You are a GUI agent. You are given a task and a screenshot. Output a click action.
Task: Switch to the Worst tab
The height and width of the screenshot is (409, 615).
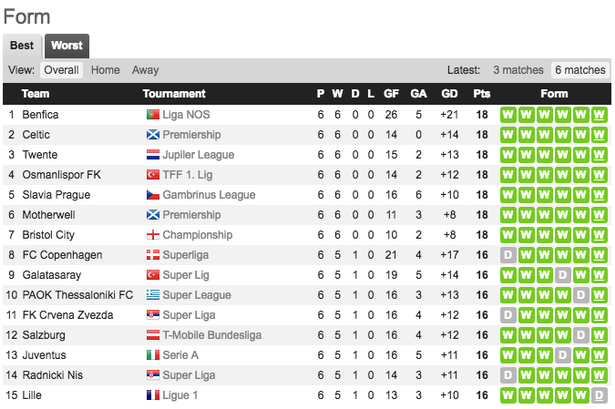(66, 45)
